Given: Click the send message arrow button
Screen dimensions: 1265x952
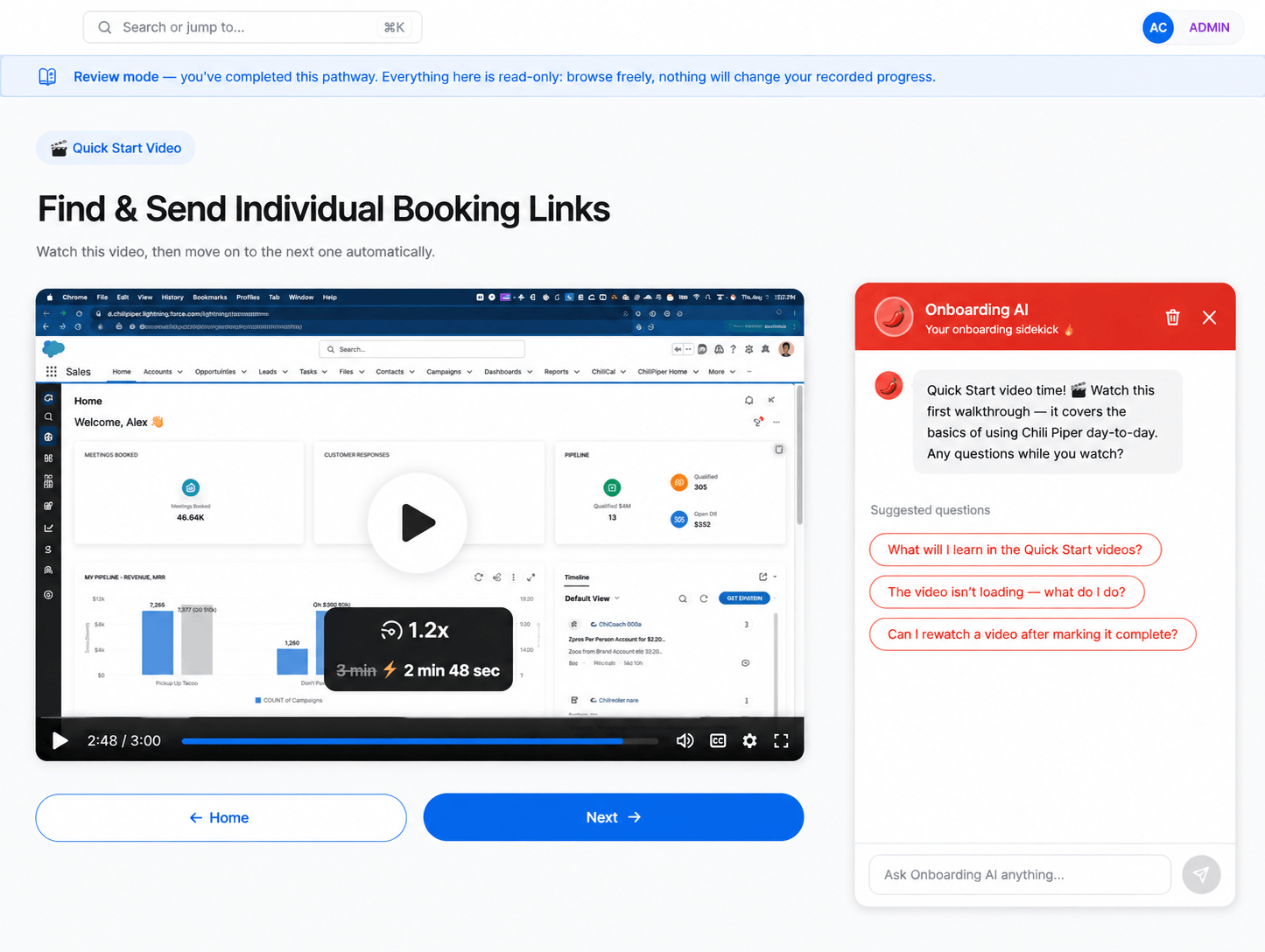Looking at the screenshot, I should pyautogui.click(x=1201, y=875).
